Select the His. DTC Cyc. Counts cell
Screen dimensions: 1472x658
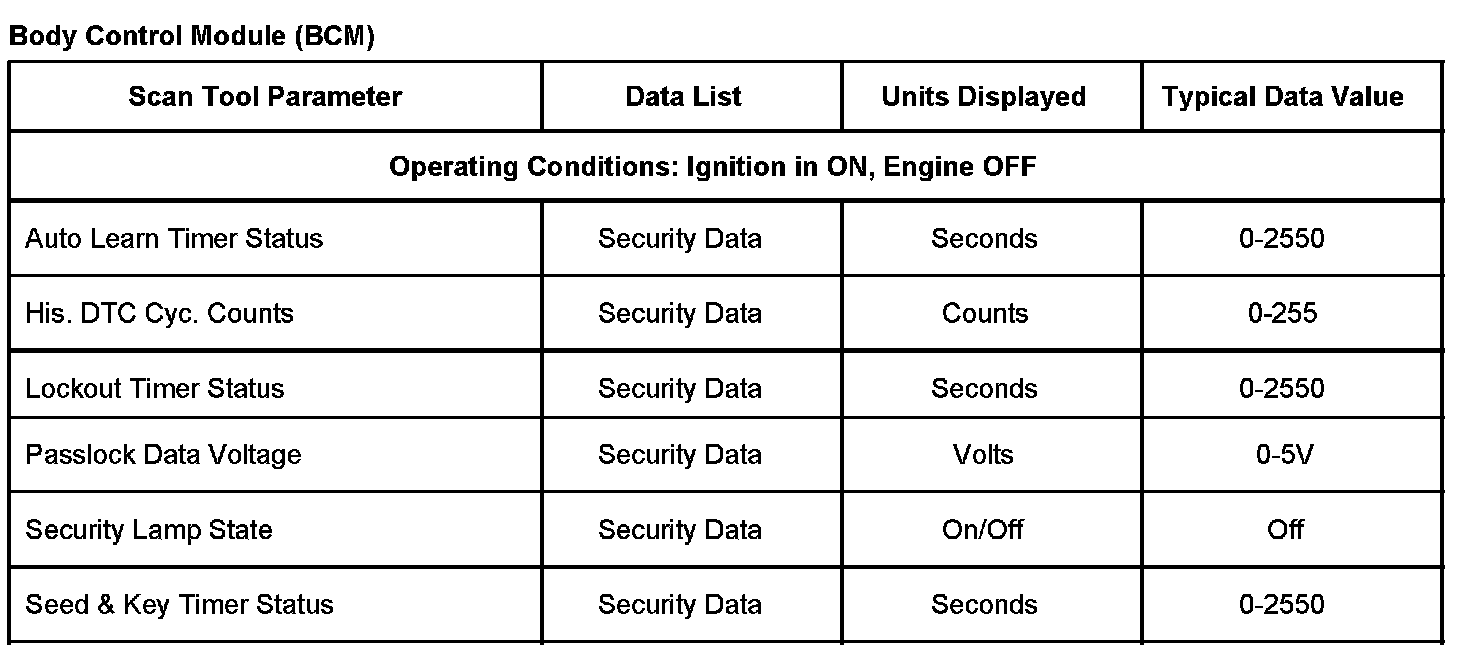(x=159, y=313)
